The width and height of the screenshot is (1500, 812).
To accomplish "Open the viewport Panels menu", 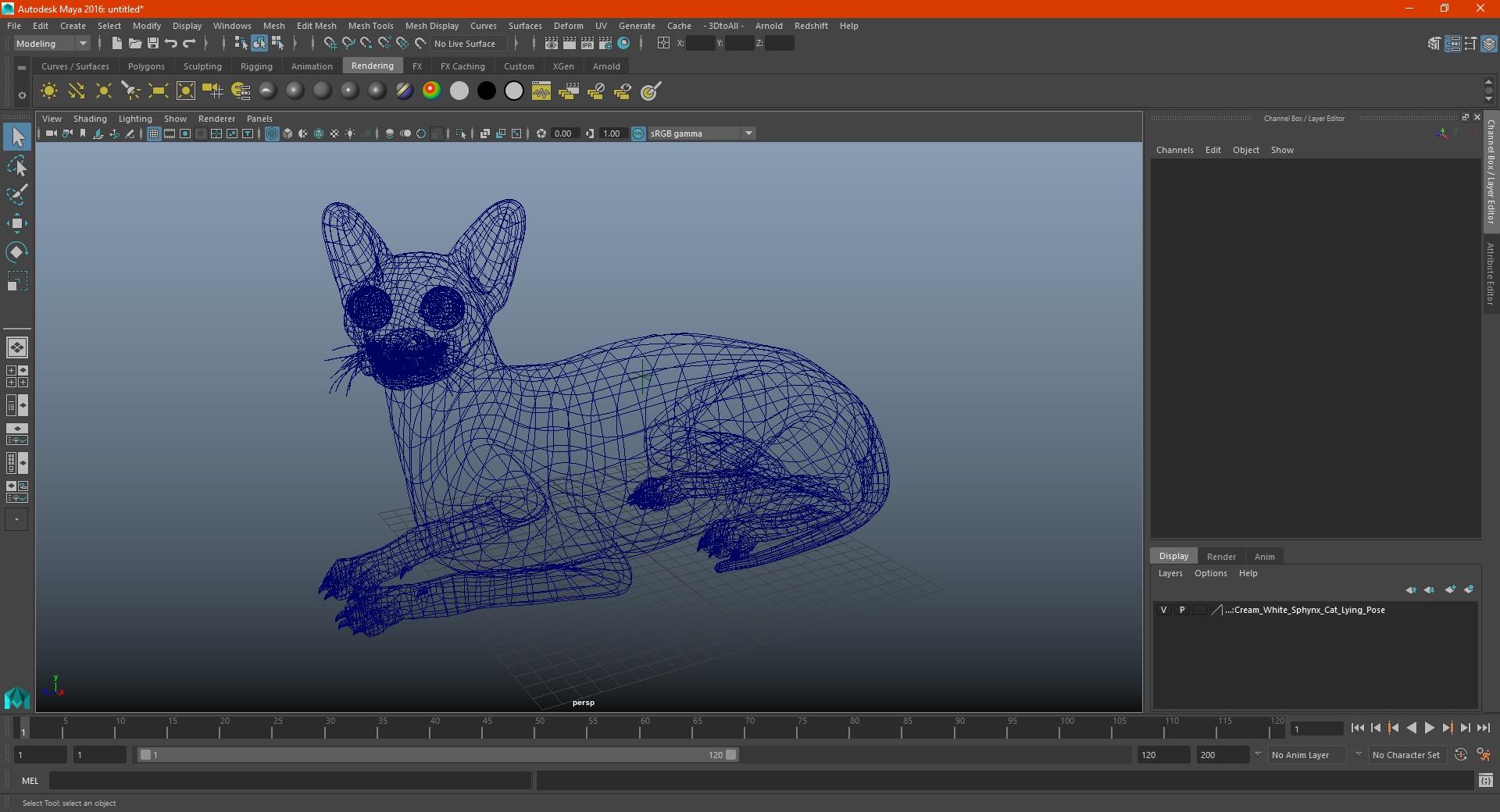I will click(259, 119).
